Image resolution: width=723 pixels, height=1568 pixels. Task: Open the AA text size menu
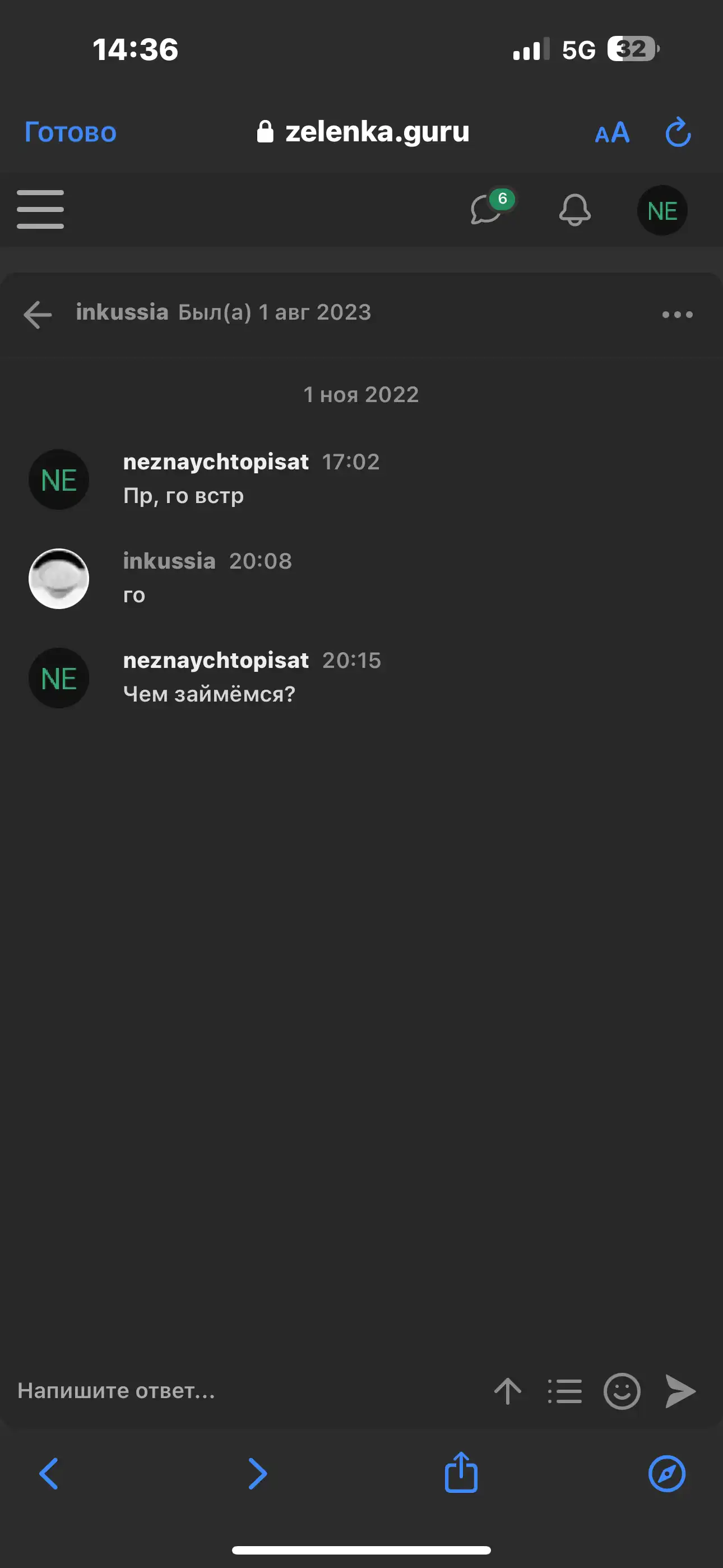(612, 133)
